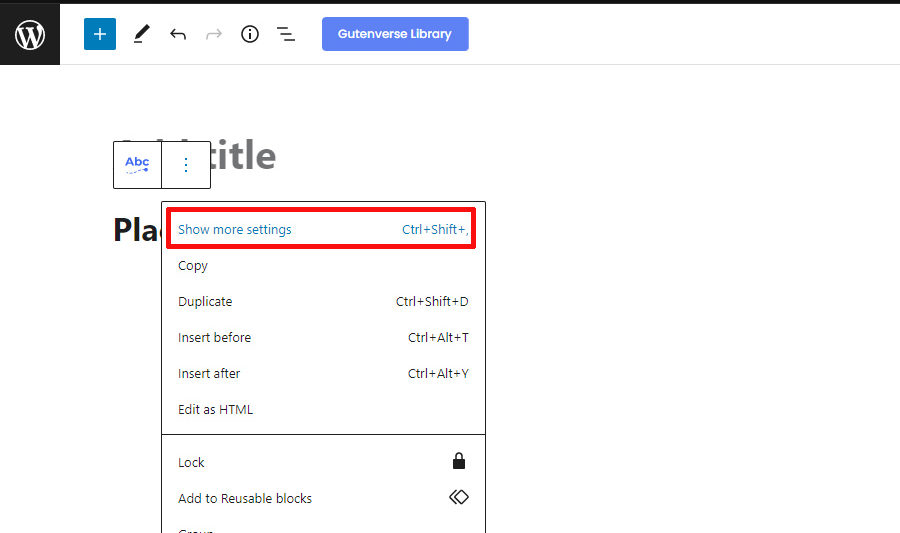Choose Insert before

[x=323, y=337]
